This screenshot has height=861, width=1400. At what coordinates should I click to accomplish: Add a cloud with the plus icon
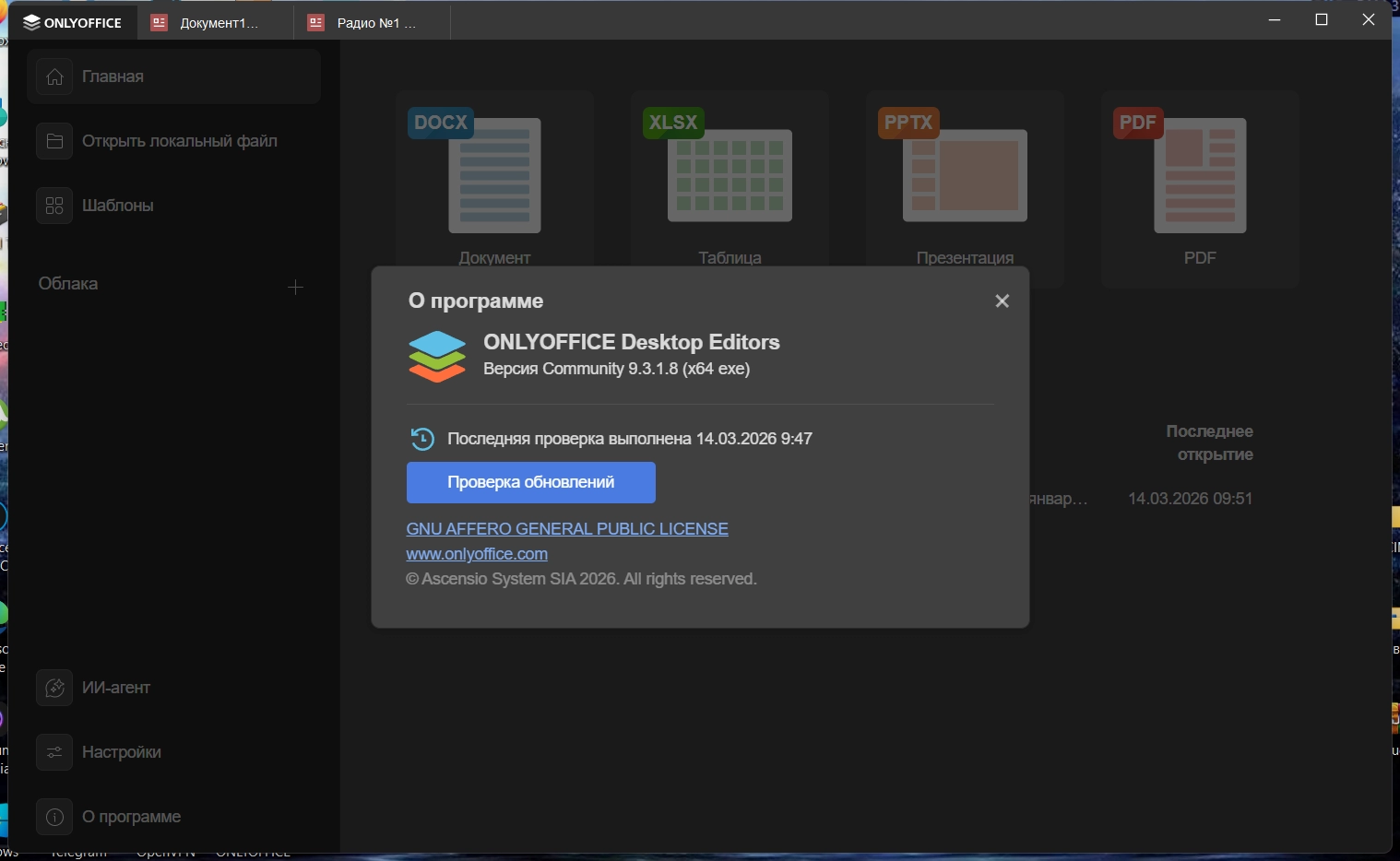pos(295,287)
